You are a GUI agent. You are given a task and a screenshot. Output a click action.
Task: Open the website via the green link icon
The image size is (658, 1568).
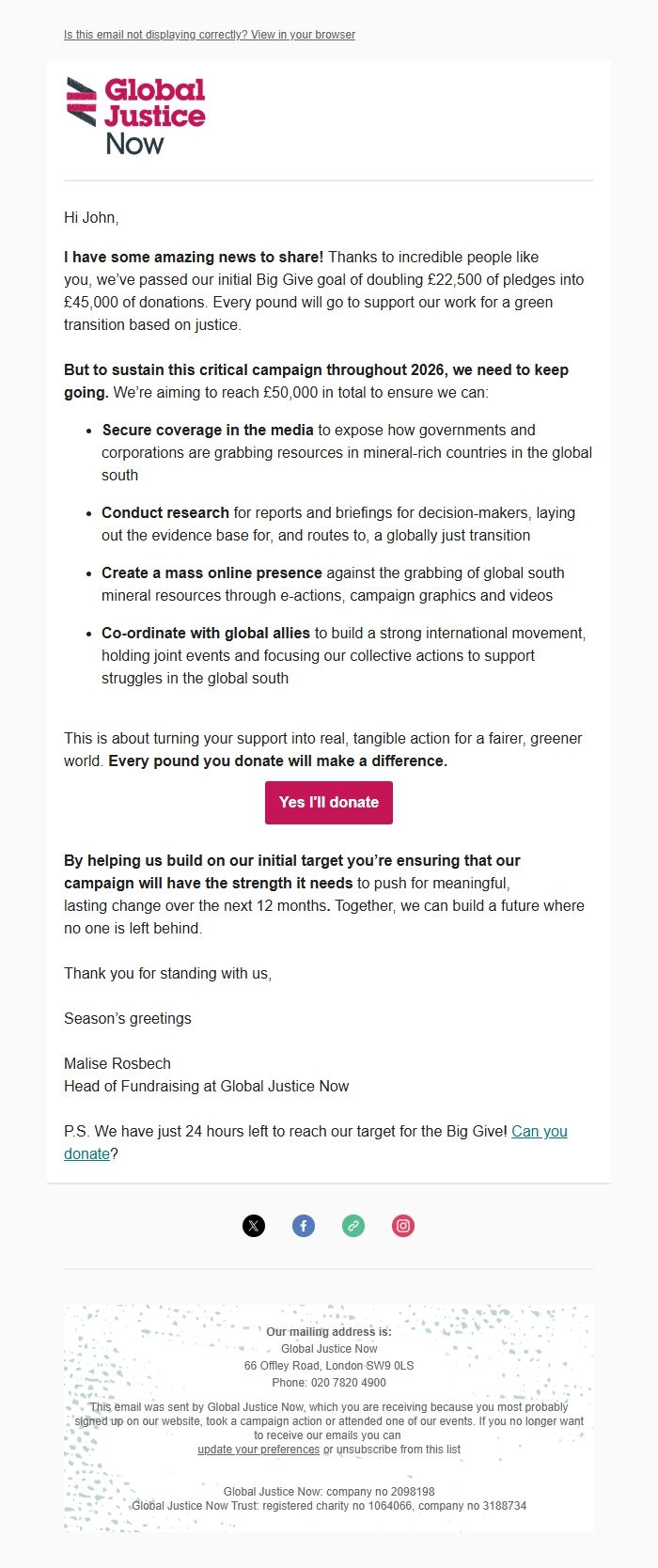click(352, 1226)
